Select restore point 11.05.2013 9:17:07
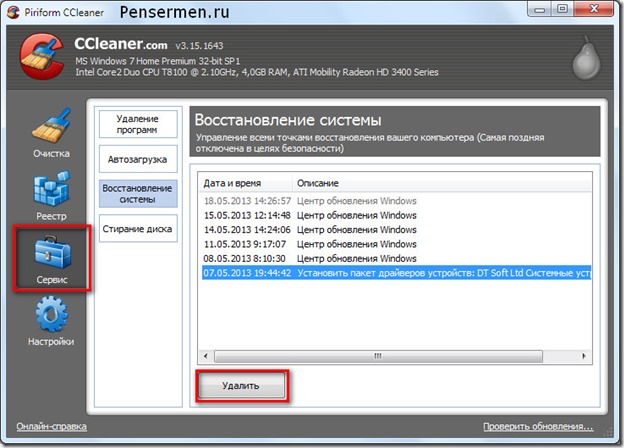Image resolution: width=624 pixels, height=448 pixels. [396, 244]
